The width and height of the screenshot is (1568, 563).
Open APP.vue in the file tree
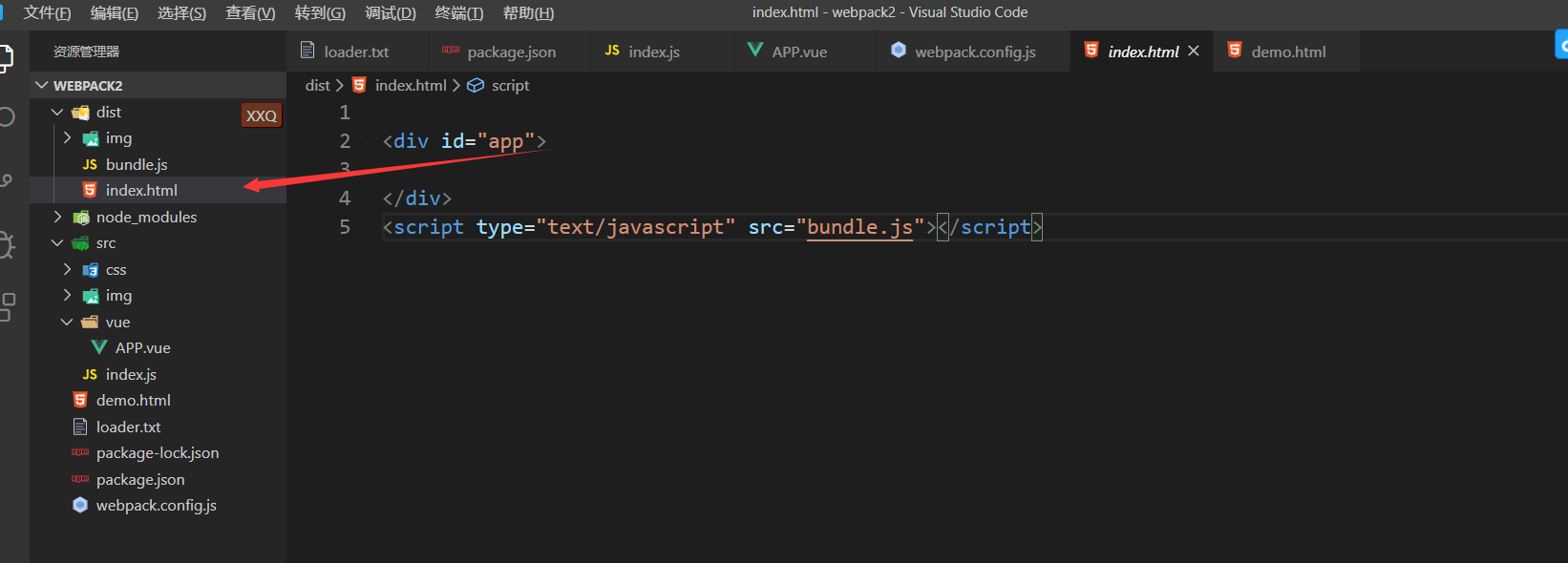(x=143, y=347)
